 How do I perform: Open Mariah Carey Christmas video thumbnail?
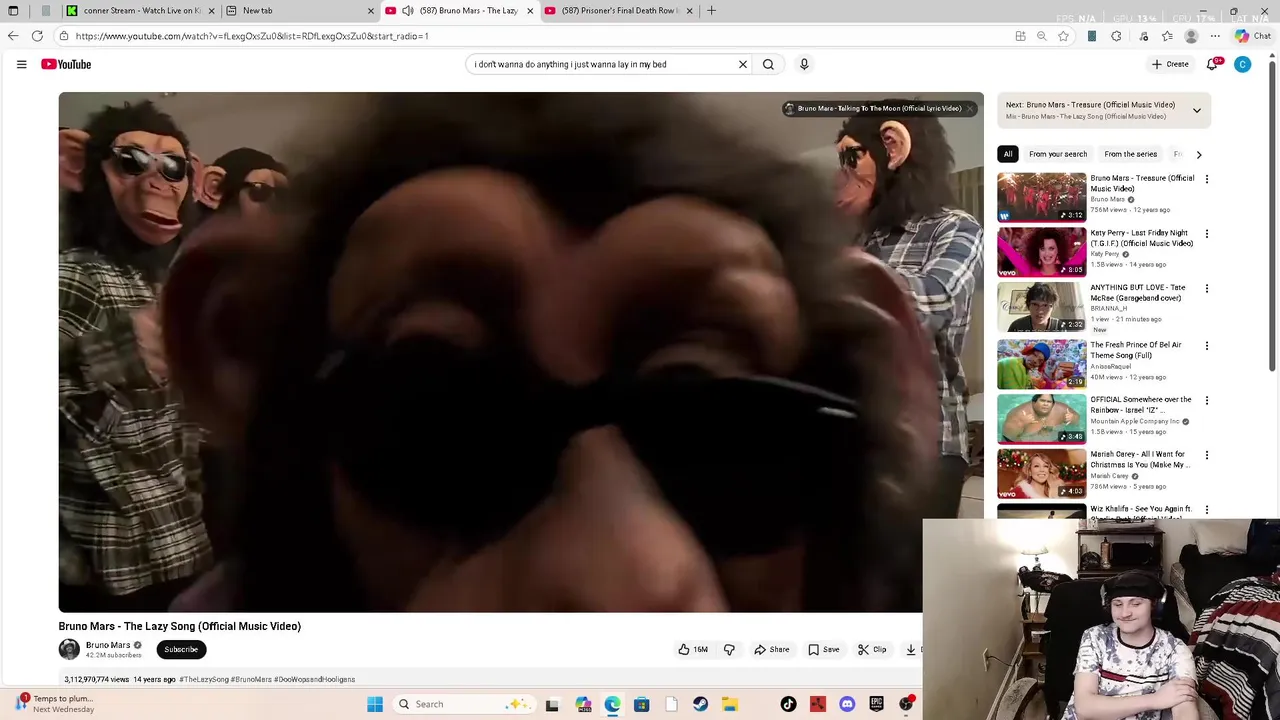[1041, 474]
